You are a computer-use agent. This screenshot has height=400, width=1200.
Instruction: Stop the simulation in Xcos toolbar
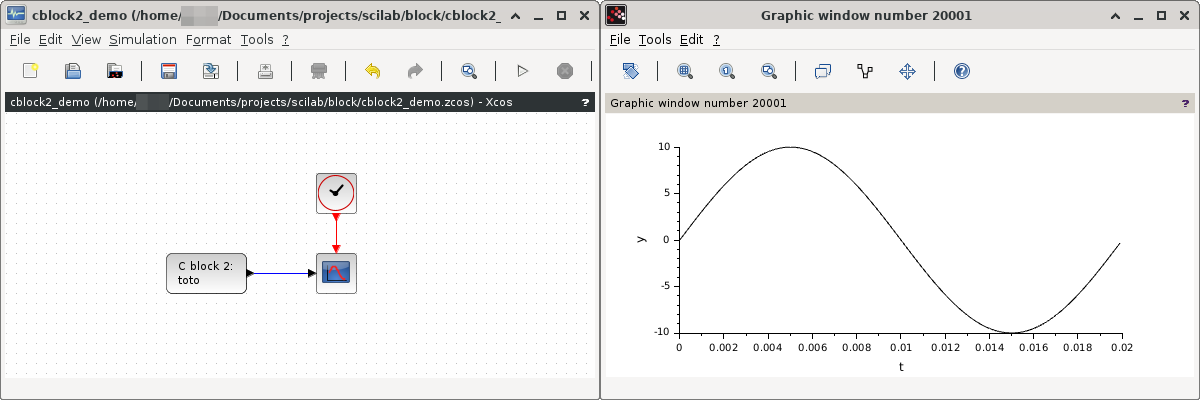[565, 71]
